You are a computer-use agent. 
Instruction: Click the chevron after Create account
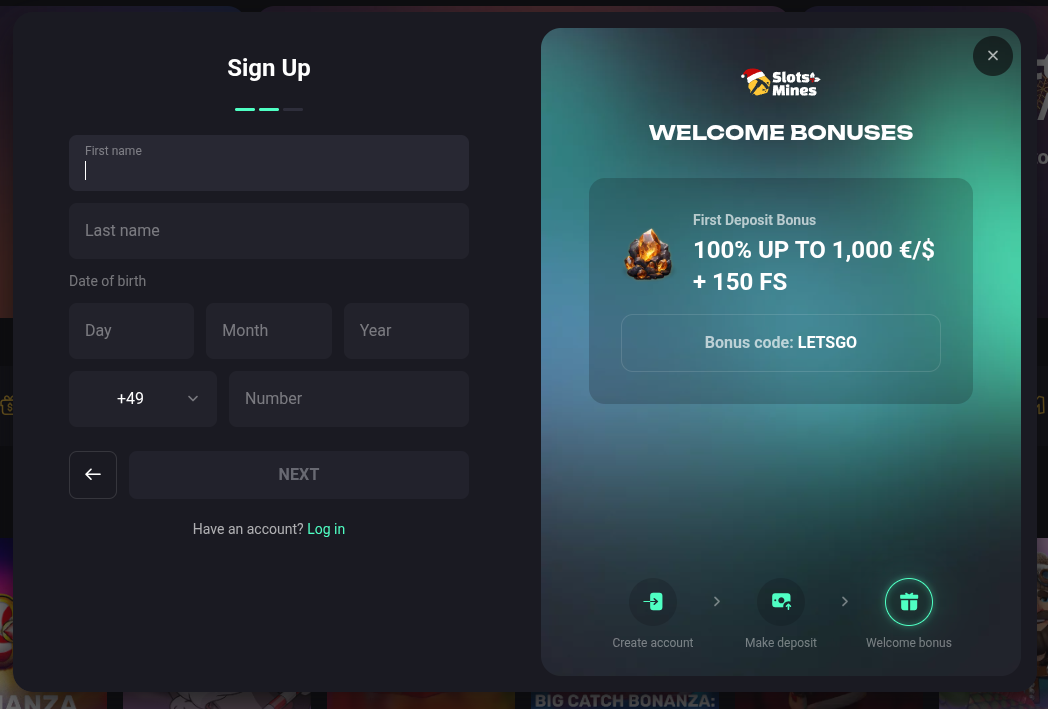pyautogui.click(x=716, y=601)
